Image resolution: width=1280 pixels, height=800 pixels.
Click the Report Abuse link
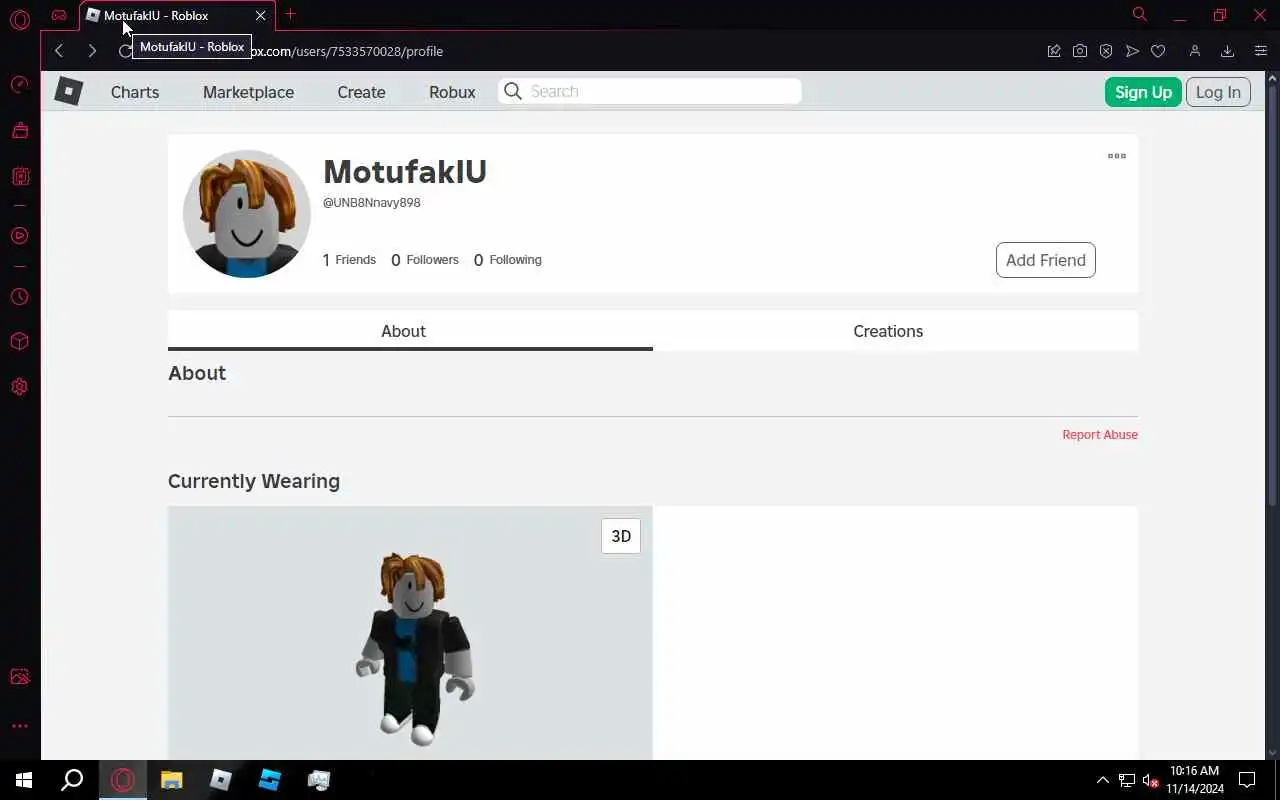[x=1100, y=434]
